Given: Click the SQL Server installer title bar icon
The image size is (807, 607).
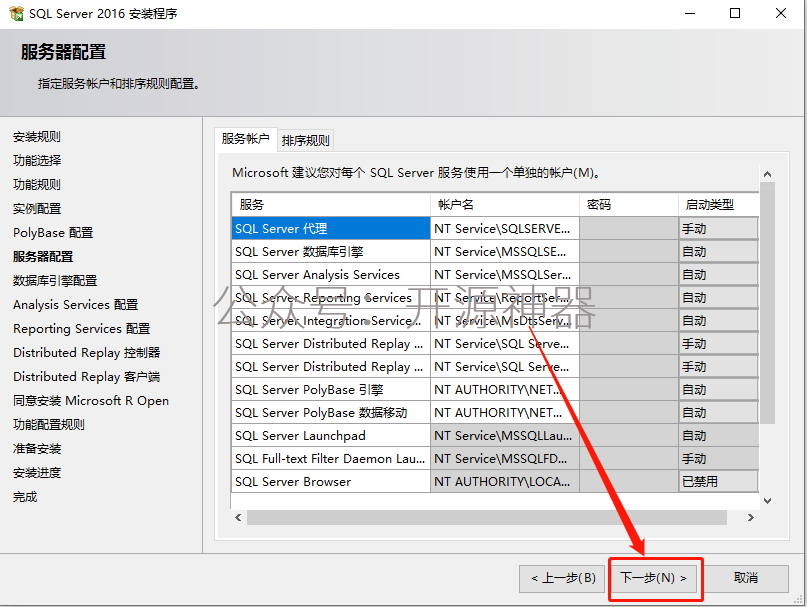Looking at the screenshot, I should (16, 14).
